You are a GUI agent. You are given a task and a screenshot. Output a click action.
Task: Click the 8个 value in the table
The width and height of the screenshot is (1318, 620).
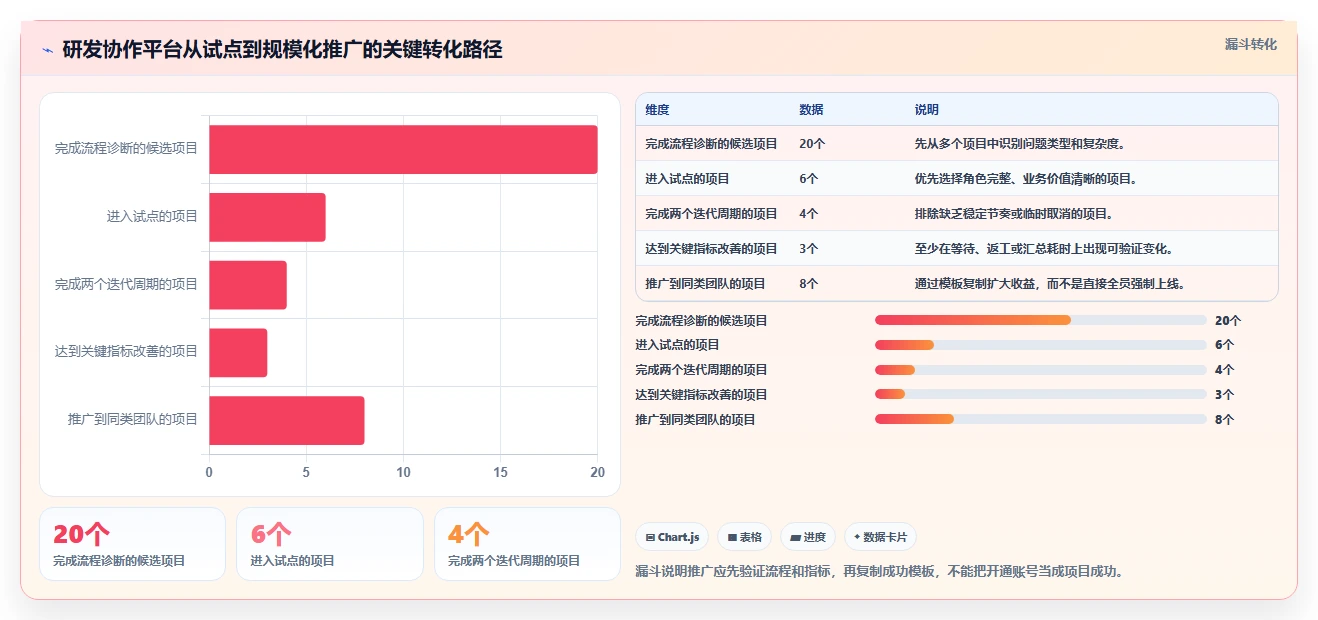click(809, 284)
